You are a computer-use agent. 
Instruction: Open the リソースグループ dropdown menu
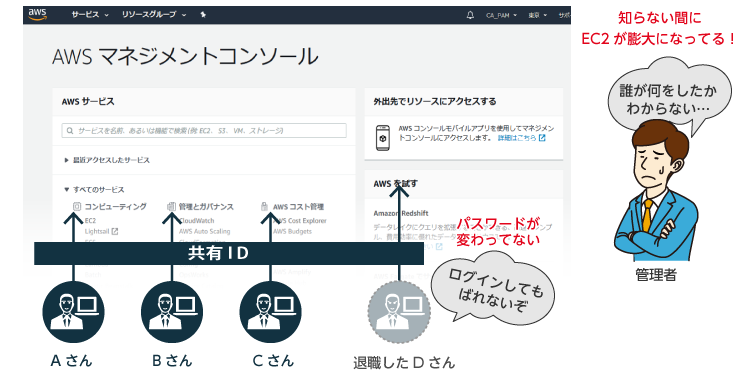[154, 15]
